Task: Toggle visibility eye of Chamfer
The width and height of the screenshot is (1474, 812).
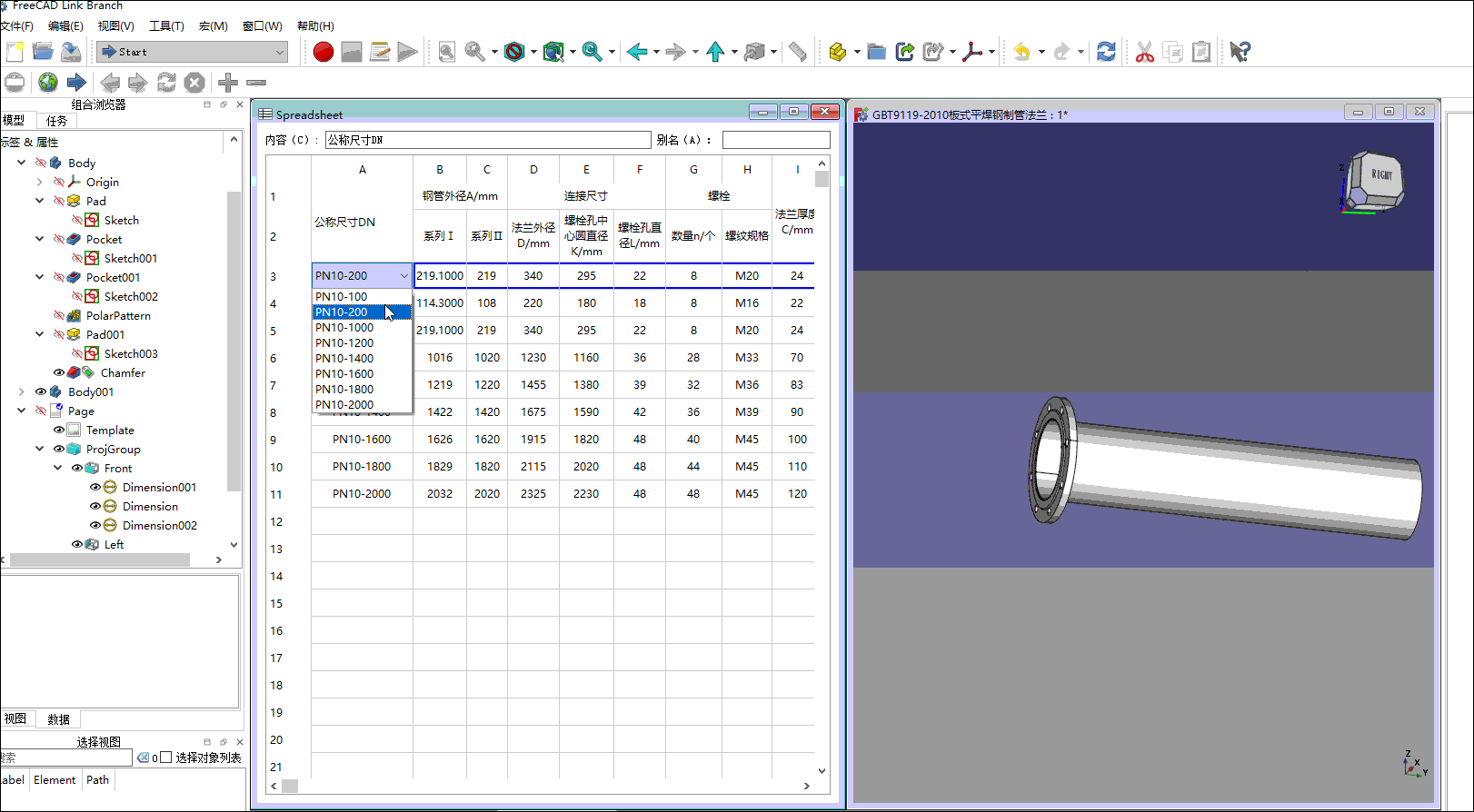Action: coord(59,372)
